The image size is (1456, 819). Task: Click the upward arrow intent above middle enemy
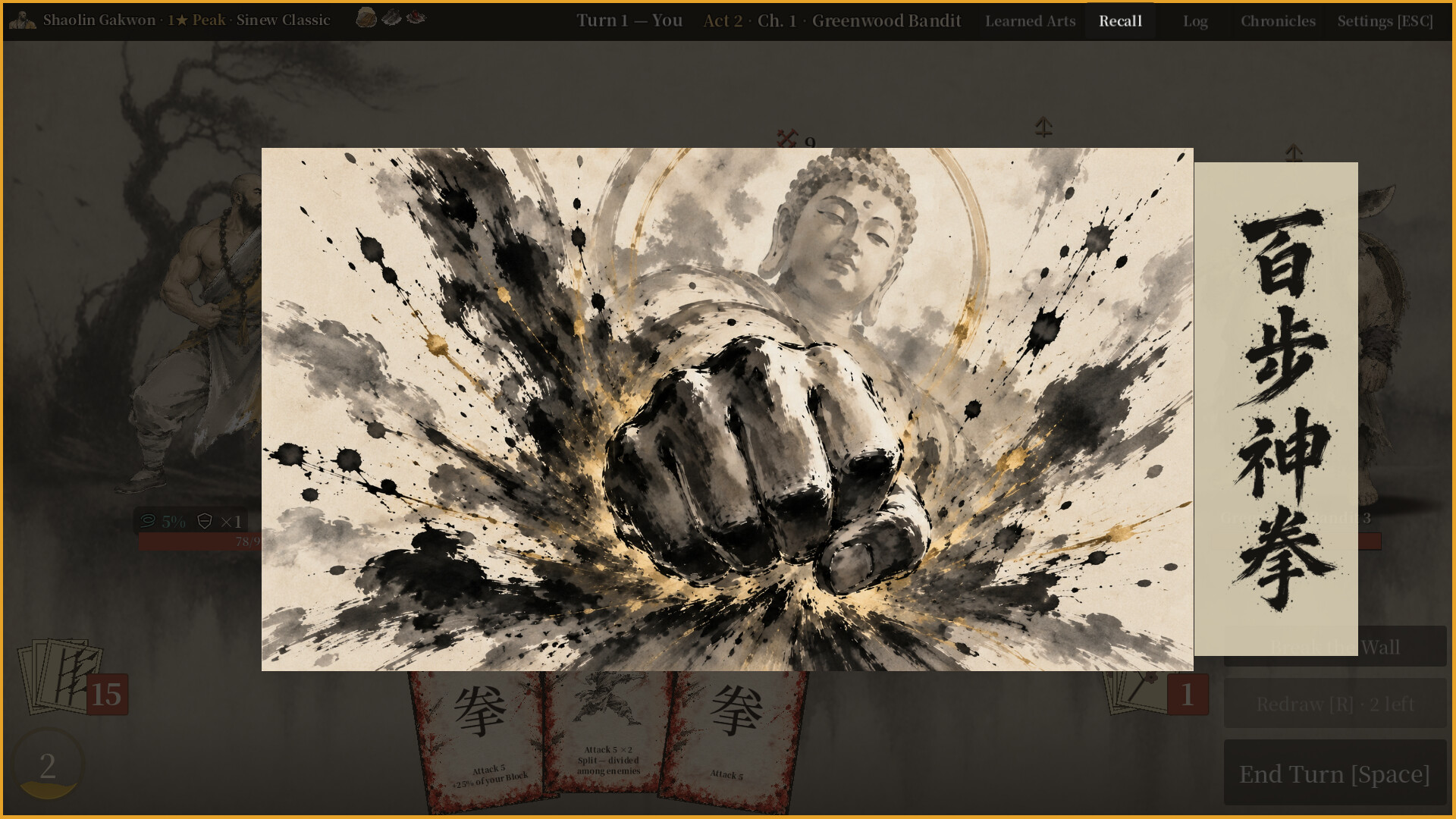click(x=1043, y=127)
